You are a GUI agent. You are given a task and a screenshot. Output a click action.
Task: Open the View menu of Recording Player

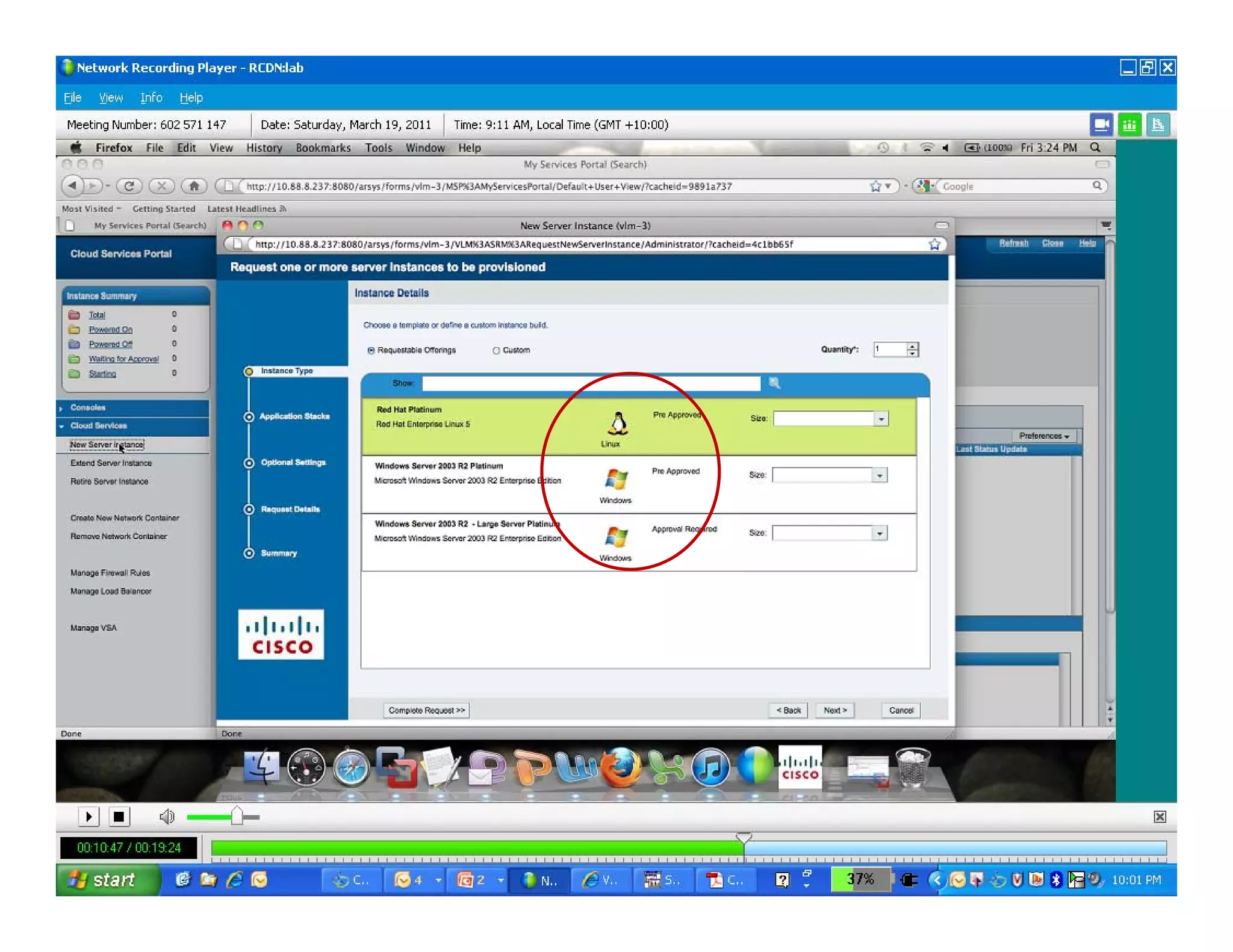(x=111, y=97)
